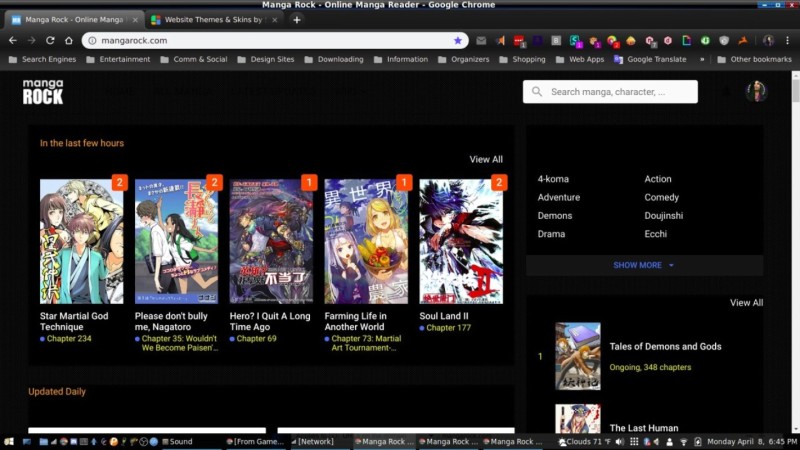Open the gray B extension icon
The image size is (800, 450).
pyautogui.click(x=556, y=41)
